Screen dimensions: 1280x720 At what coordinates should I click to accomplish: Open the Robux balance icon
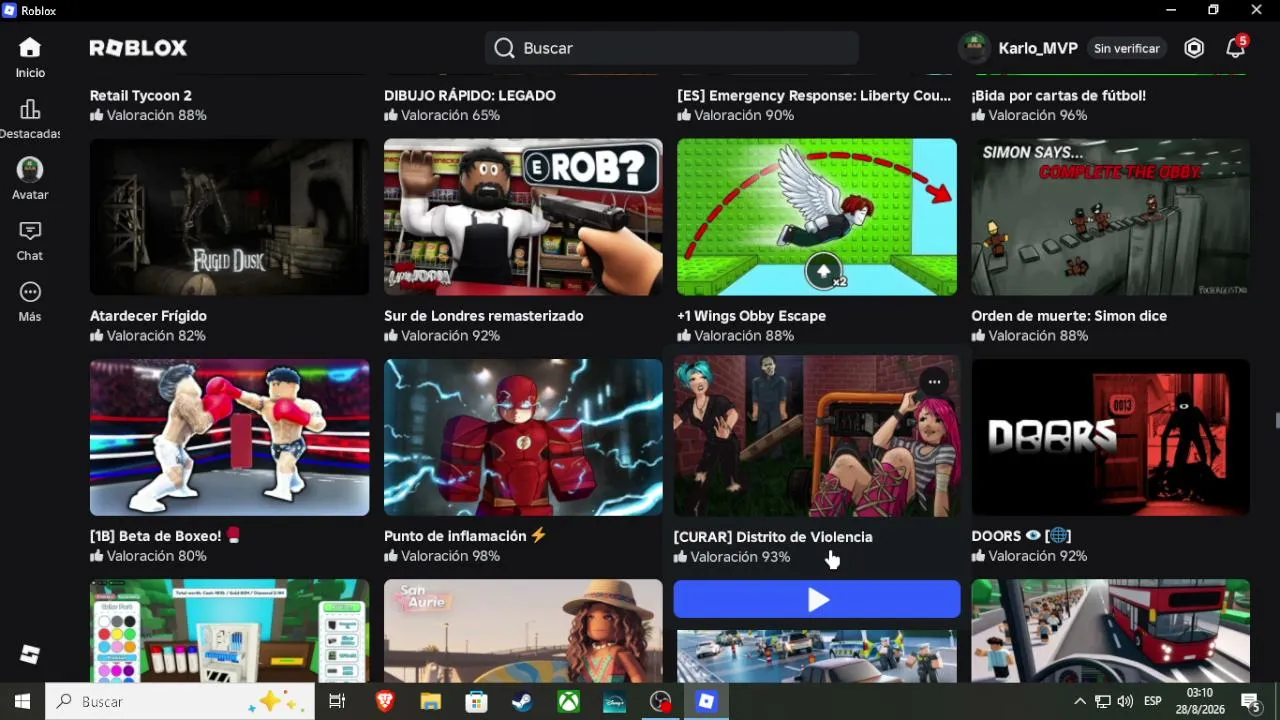[1194, 48]
